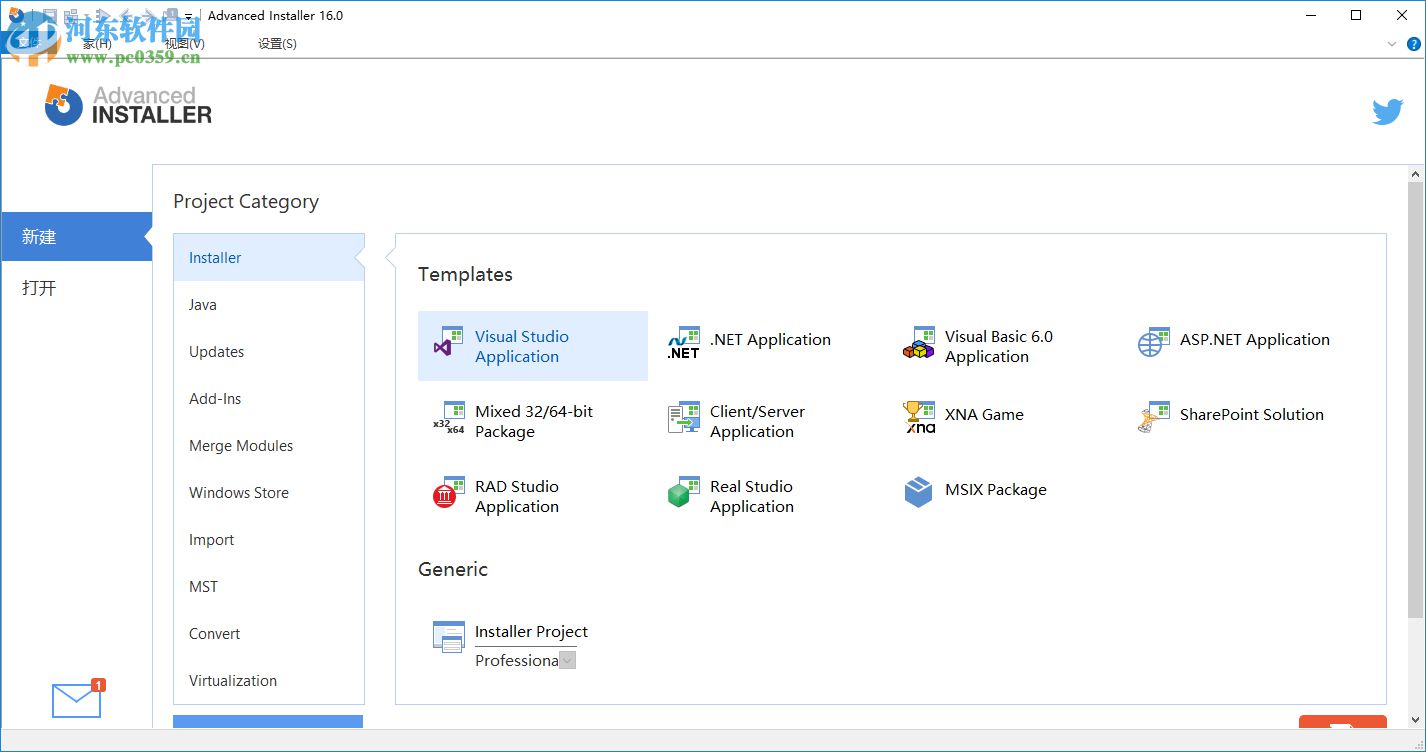Pick the SharePoint Solution template
Image resolution: width=1426 pixels, height=752 pixels.
point(1229,415)
